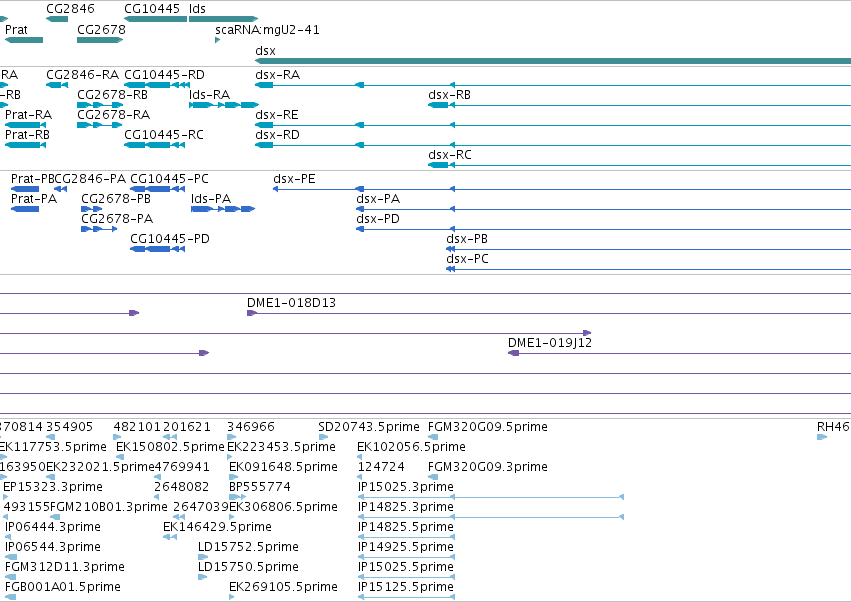The height and width of the screenshot is (602, 851).
Task: Select EST BP555774 label
Action: (260, 487)
